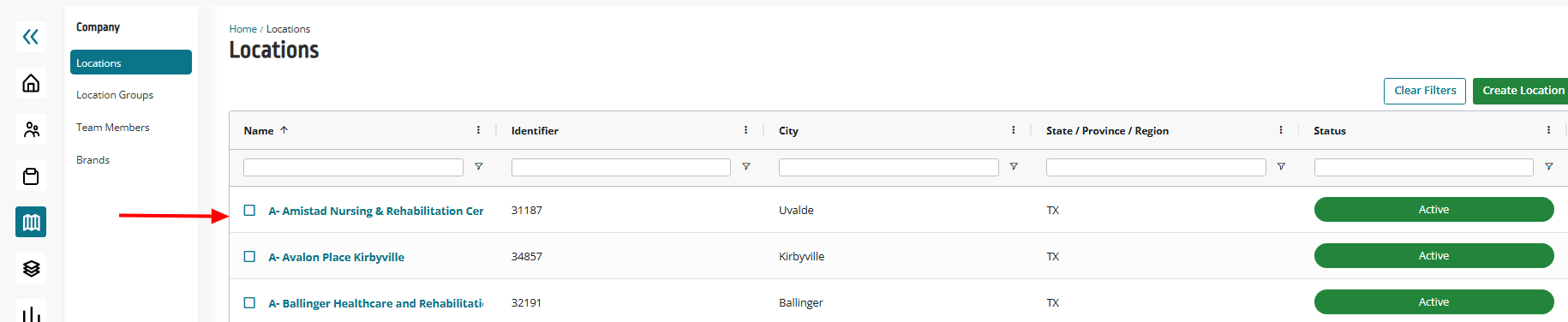The height and width of the screenshot is (322, 1568).
Task: Click the filter funnel icon for Name column
Action: (x=479, y=167)
